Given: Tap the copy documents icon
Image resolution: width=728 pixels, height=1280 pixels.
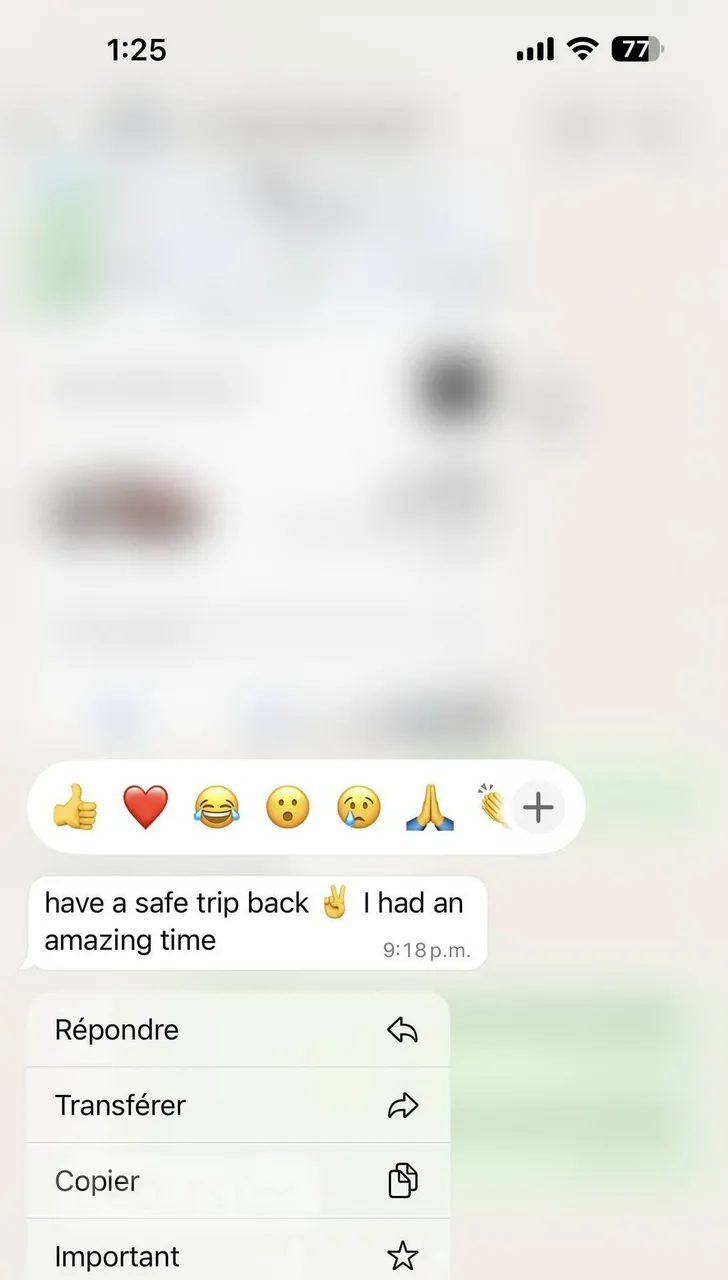Looking at the screenshot, I should pyautogui.click(x=402, y=1181).
